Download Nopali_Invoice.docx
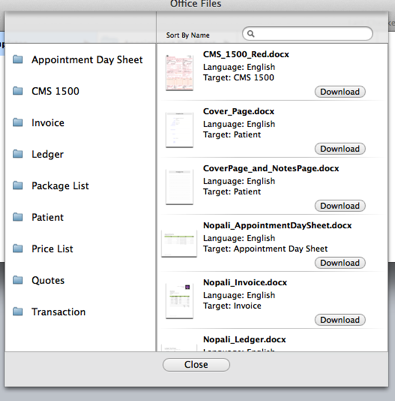 (x=340, y=320)
